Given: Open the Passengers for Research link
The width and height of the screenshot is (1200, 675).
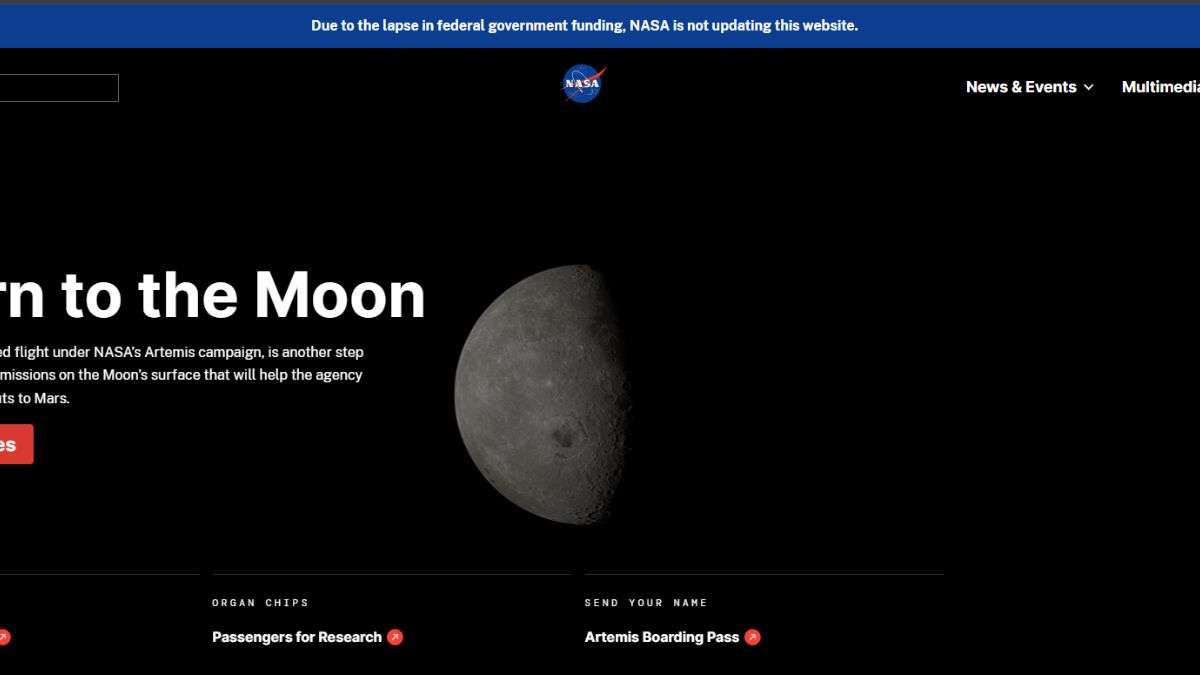Looking at the screenshot, I should 296,637.
